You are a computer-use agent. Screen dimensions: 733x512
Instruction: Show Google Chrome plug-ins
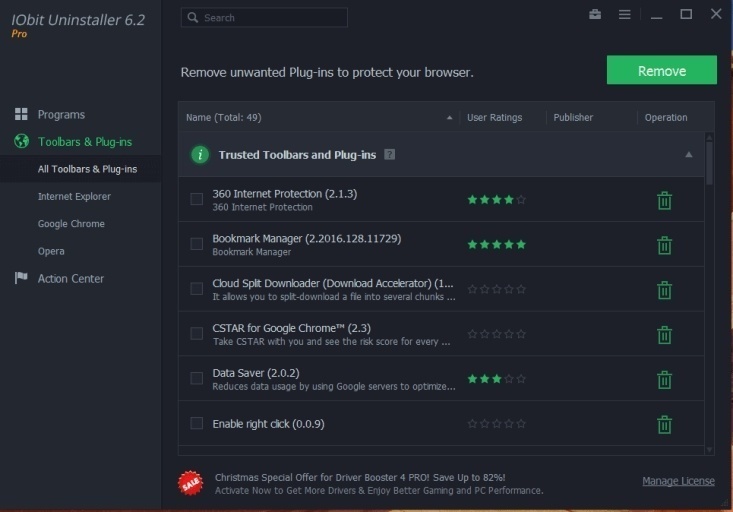click(71, 224)
